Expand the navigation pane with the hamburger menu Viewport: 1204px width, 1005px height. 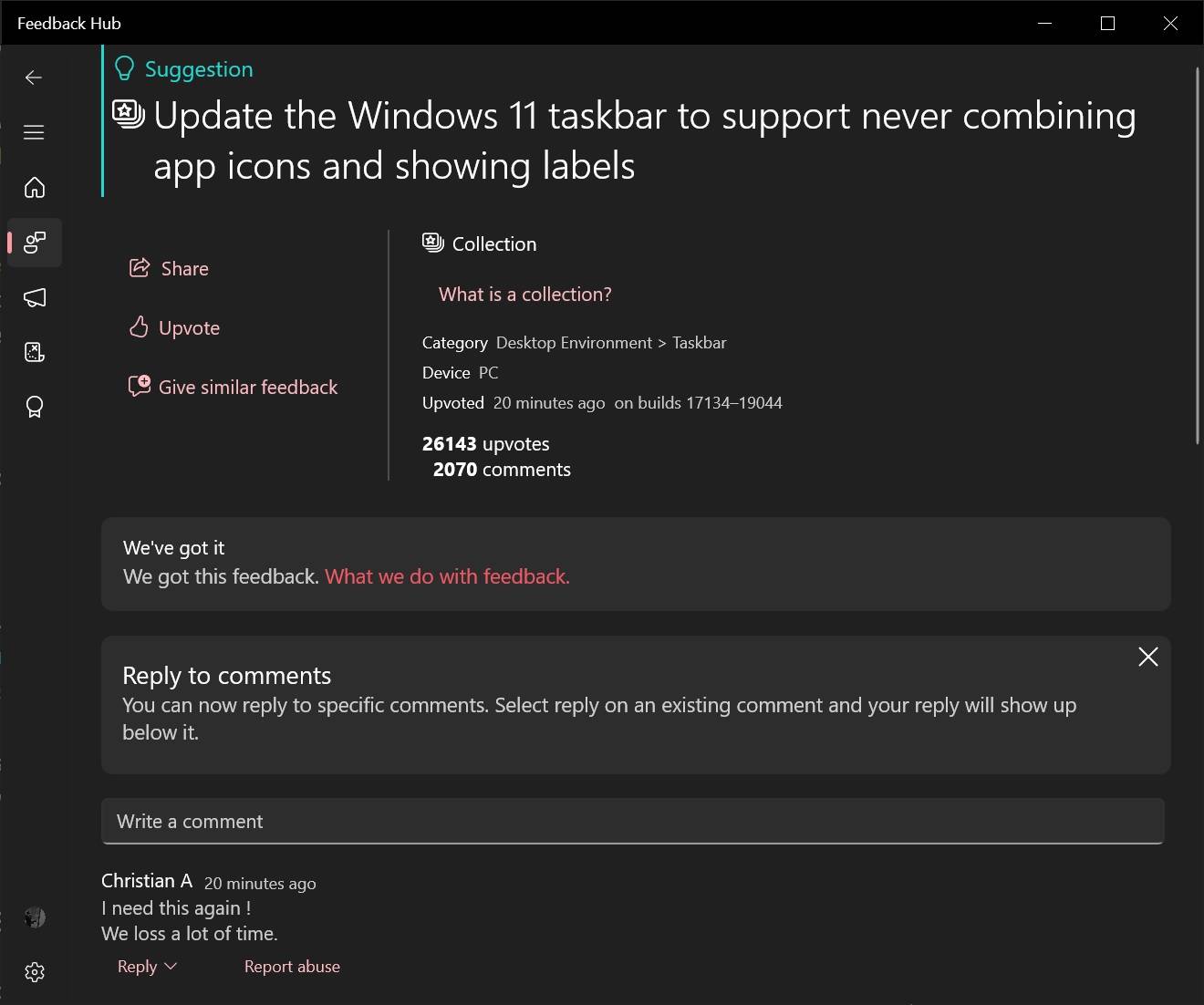[34, 132]
